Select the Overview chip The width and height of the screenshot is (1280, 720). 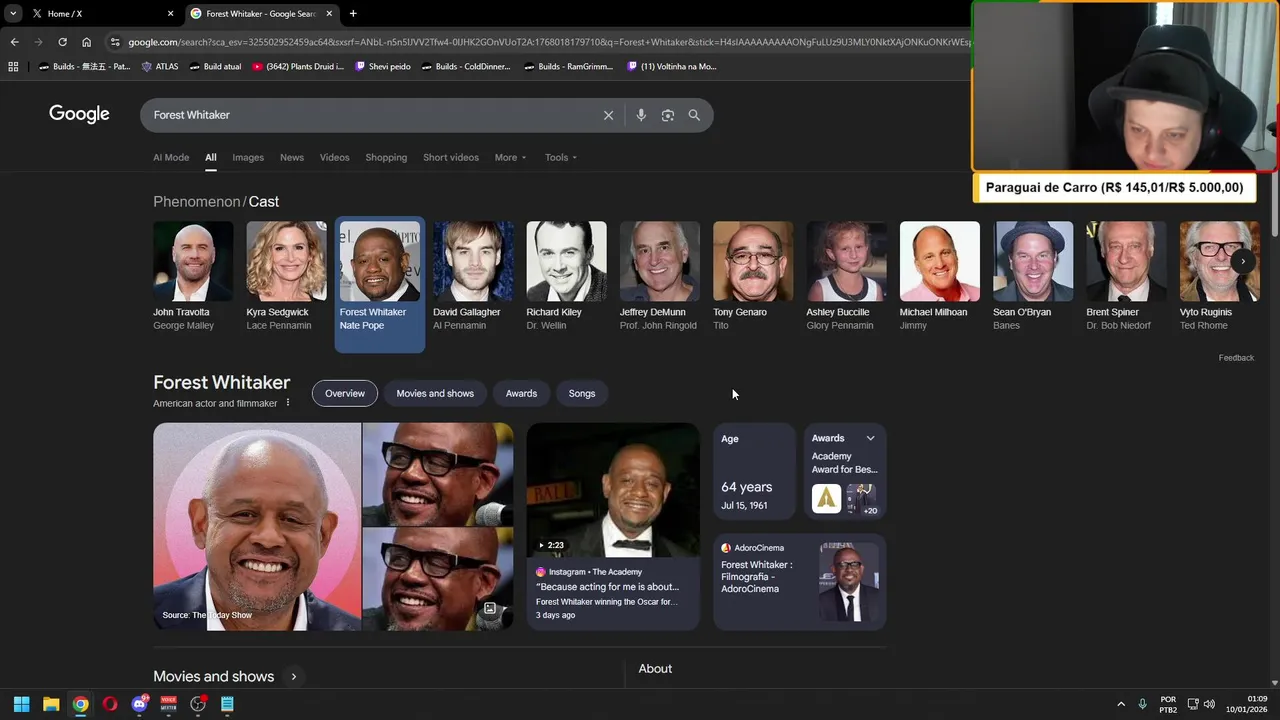tap(345, 393)
